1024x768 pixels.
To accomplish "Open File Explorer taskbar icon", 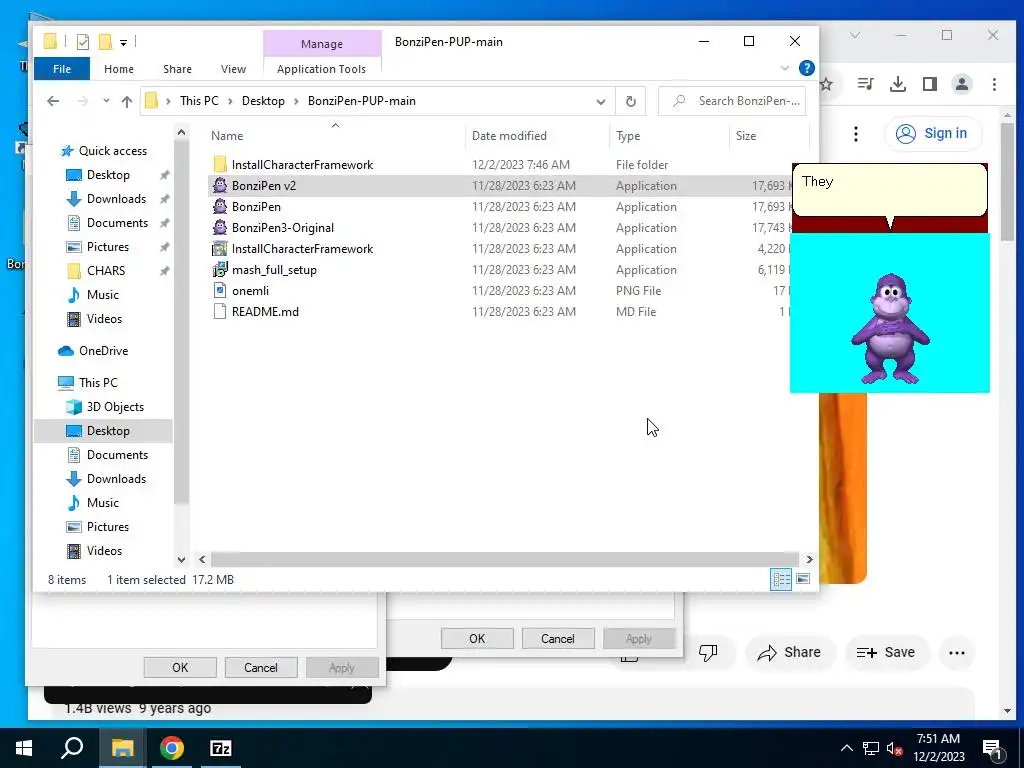I will coord(122,748).
